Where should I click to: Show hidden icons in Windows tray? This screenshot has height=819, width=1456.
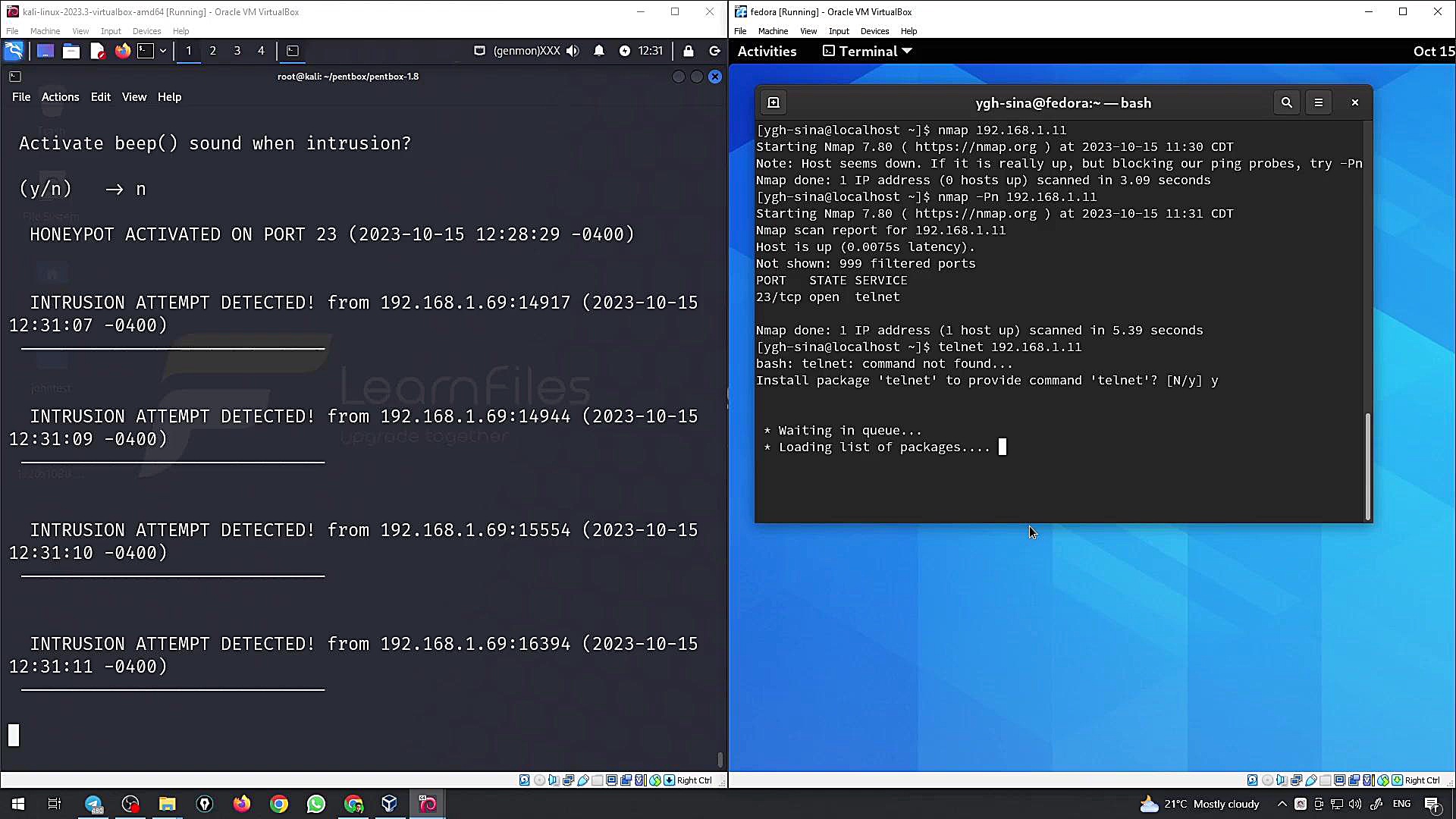[x=1282, y=804]
